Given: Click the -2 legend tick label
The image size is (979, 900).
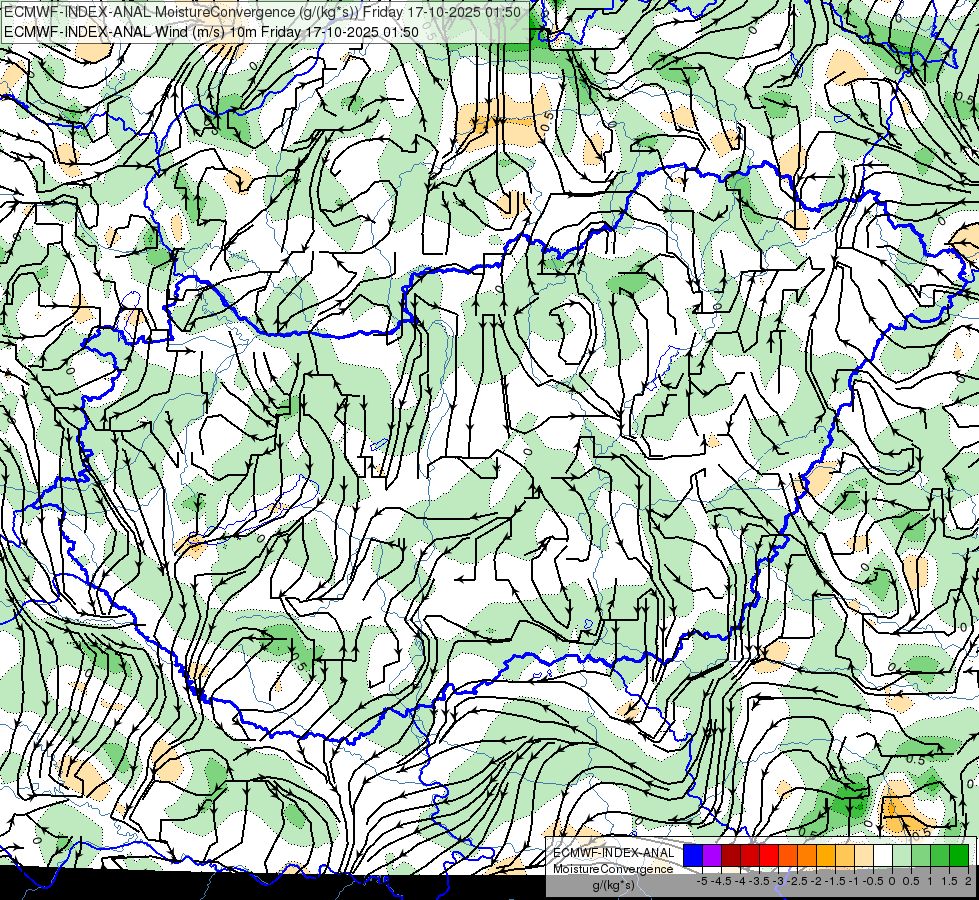Looking at the screenshot, I should [816, 881].
